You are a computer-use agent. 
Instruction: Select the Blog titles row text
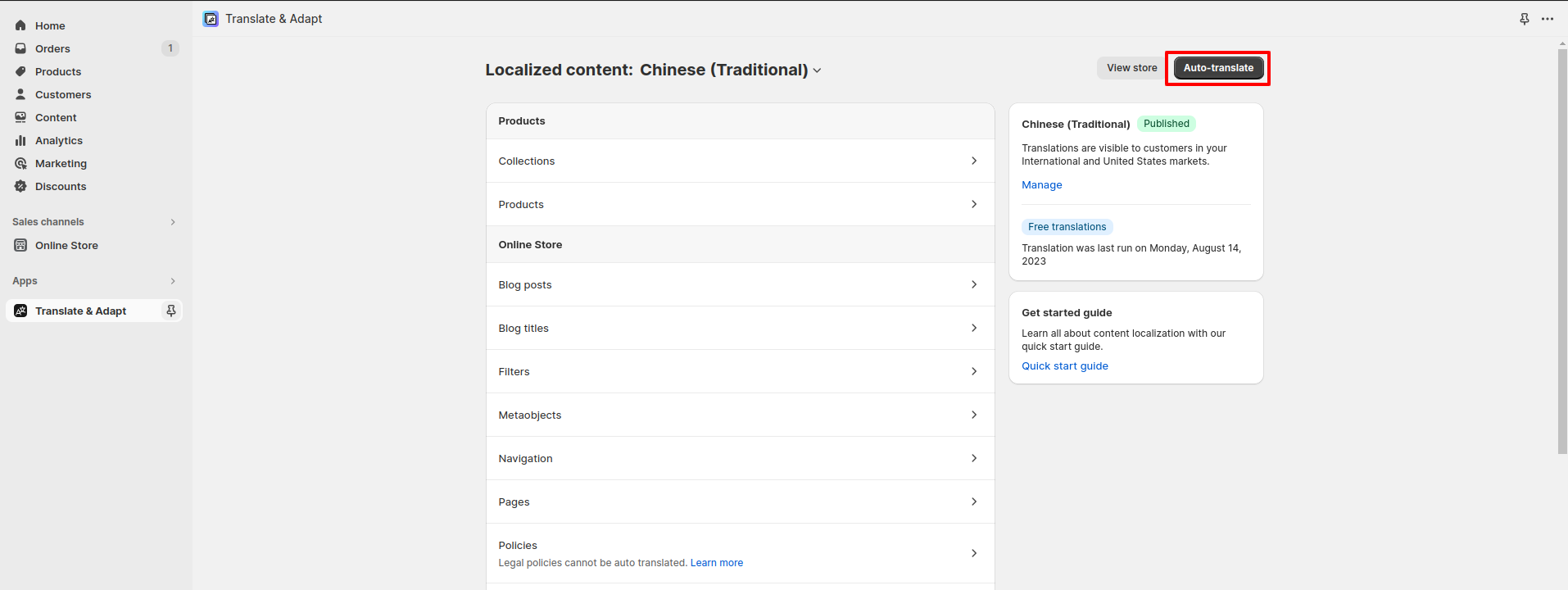(523, 329)
